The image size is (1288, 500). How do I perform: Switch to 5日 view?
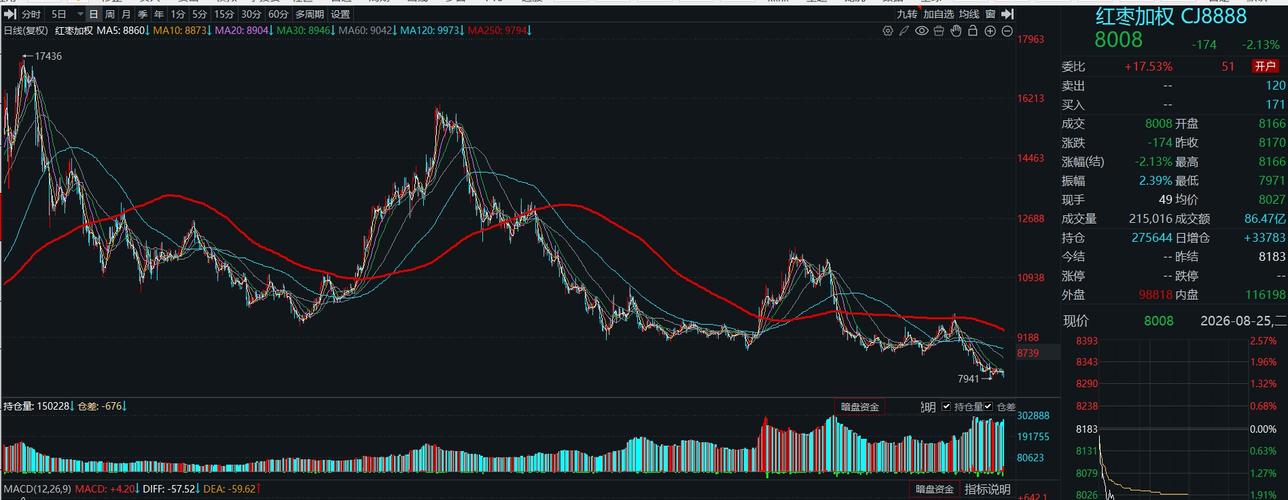click(59, 14)
